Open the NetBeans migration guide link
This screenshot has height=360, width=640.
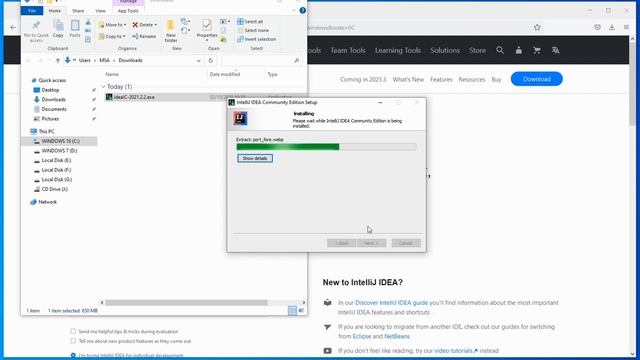coord(397,336)
